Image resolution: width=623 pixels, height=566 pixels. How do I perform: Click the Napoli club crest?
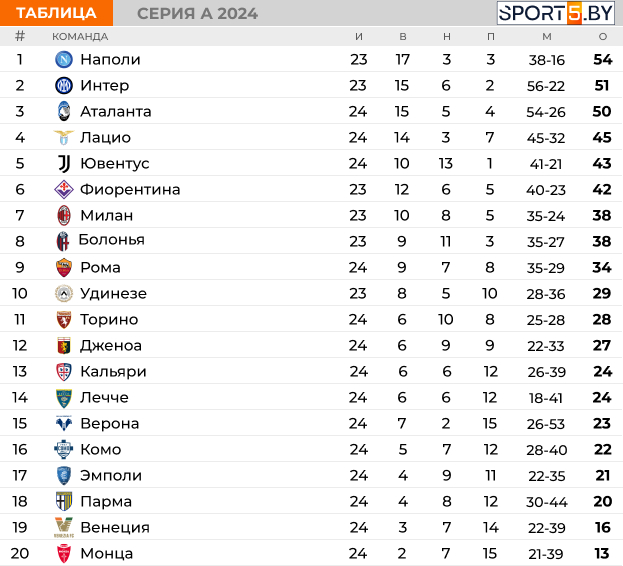pos(64,60)
